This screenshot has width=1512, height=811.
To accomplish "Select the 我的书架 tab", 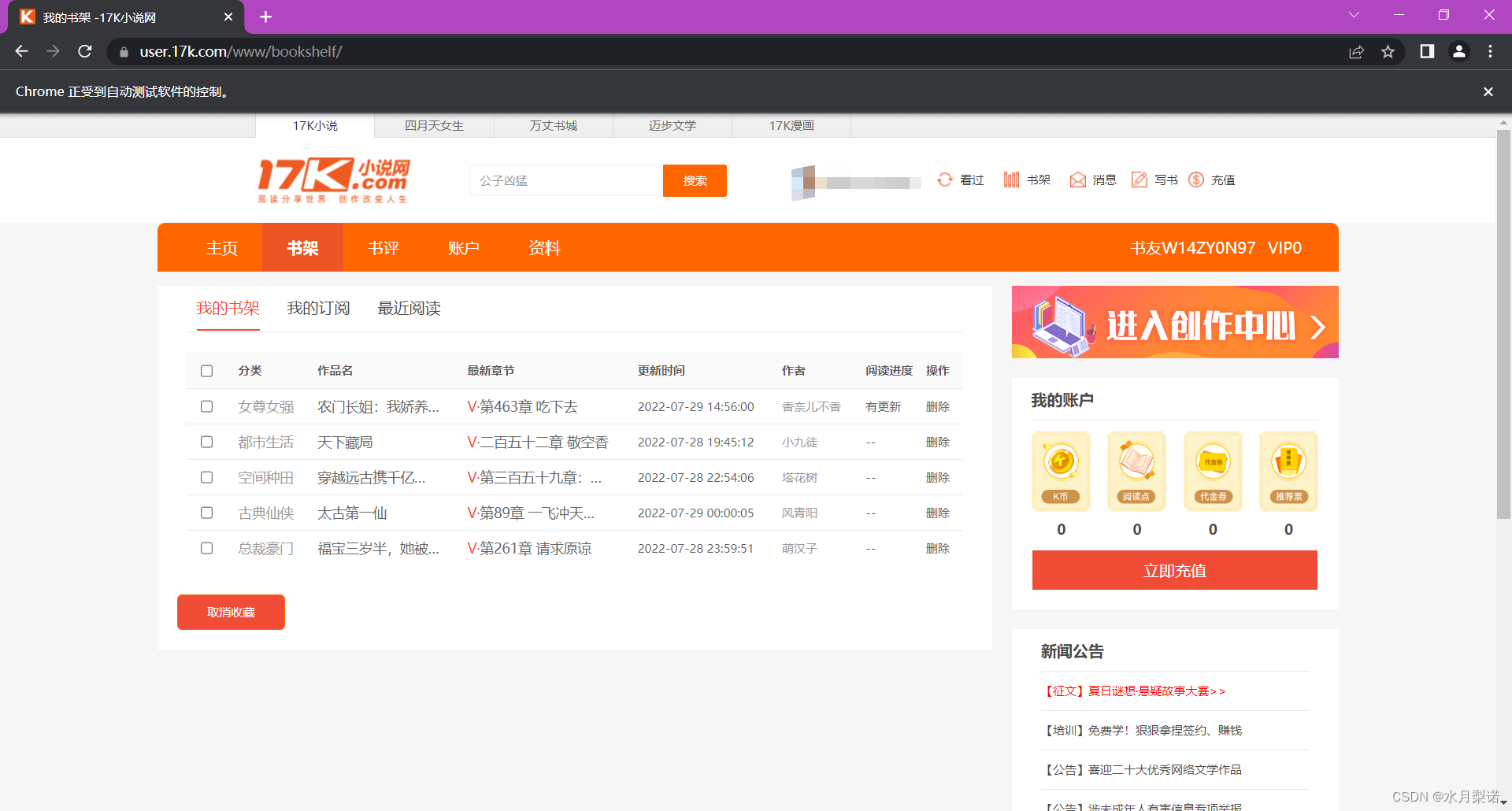I will pos(228,308).
